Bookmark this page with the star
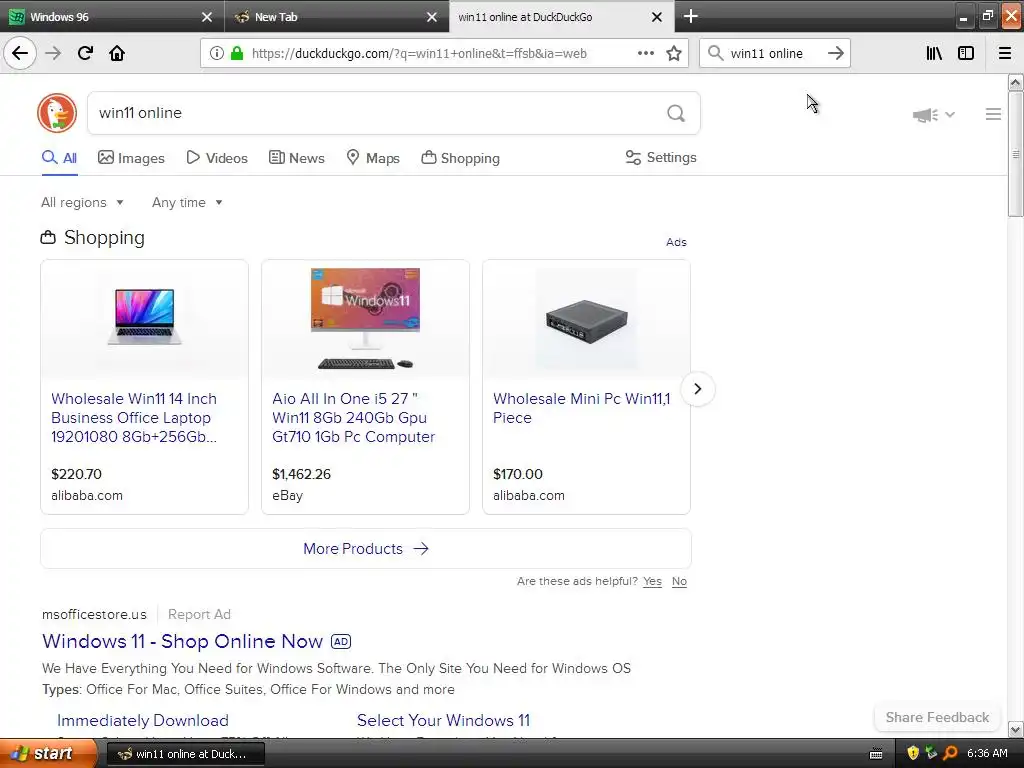The width and height of the screenshot is (1024, 768). coord(674,54)
